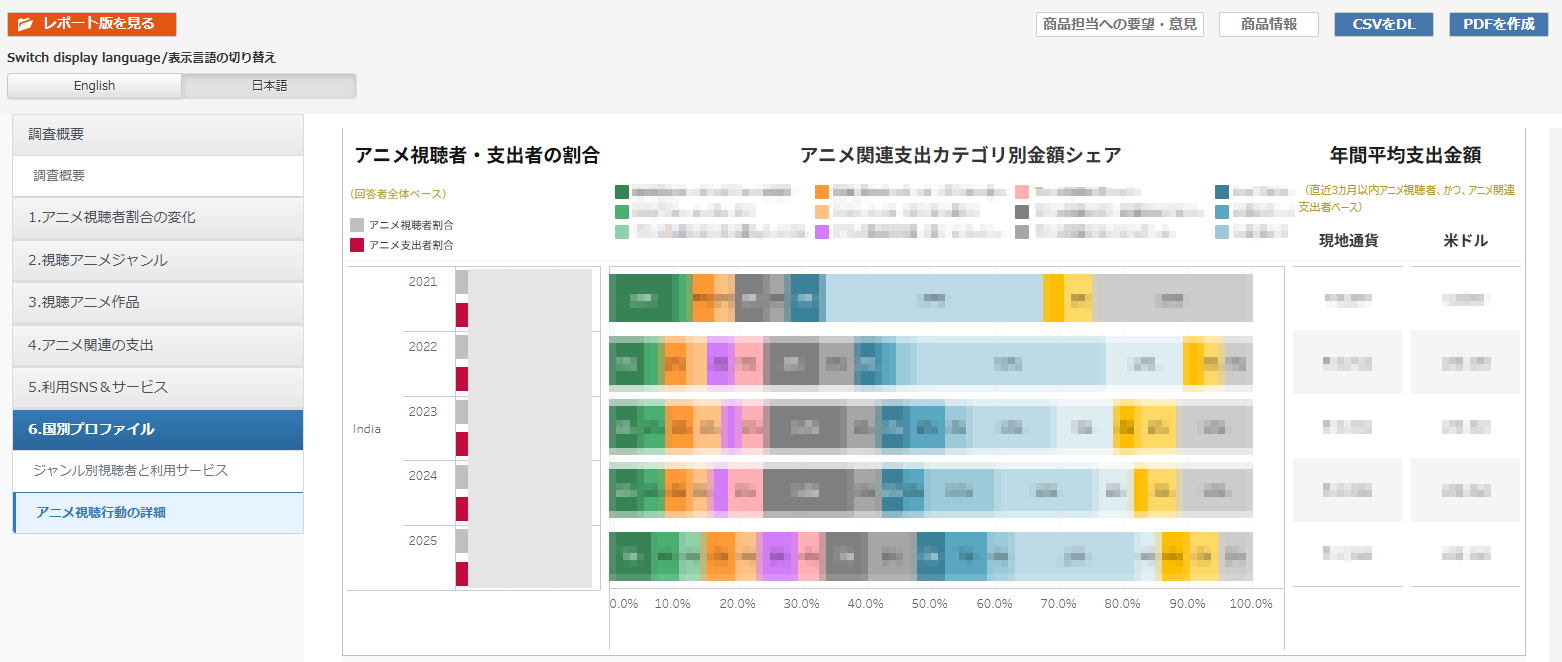Image resolution: width=1562 pixels, height=662 pixels.
Task: Click the pink legend swatch
Action: tap(1022, 192)
